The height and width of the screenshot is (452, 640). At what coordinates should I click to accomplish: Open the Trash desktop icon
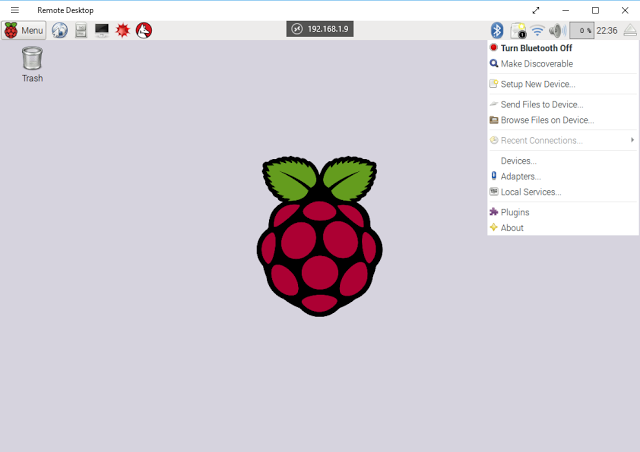pyautogui.click(x=32, y=64)
